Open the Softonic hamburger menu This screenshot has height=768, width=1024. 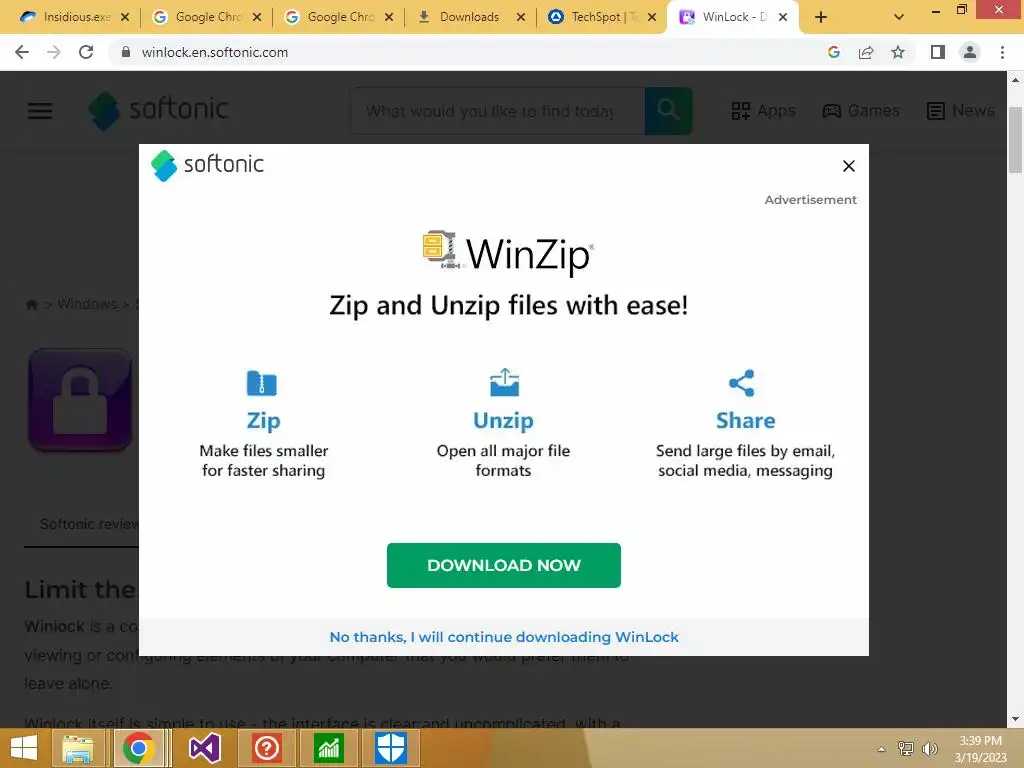point(40,110)
